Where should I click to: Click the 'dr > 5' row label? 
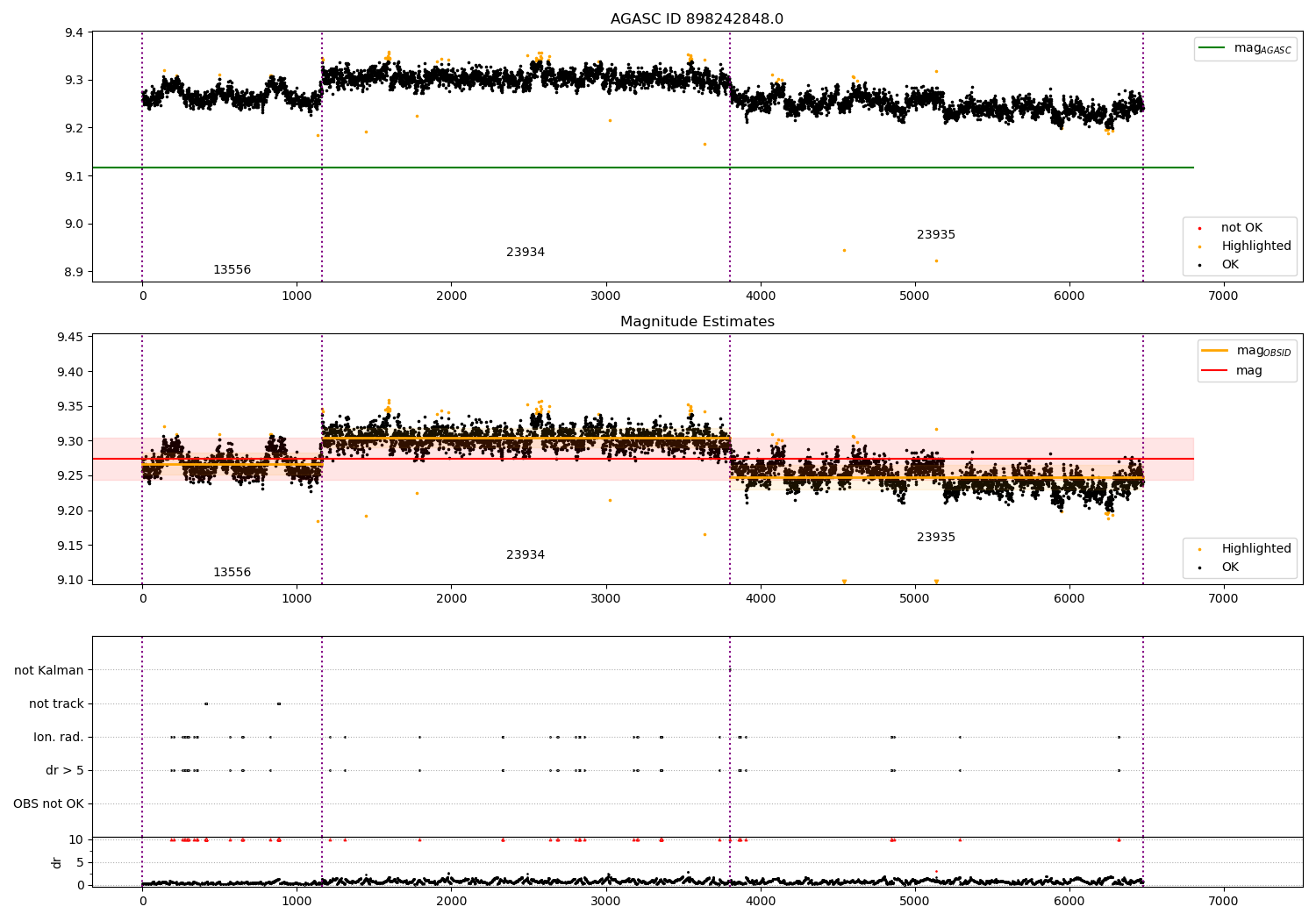pos(65,771)
